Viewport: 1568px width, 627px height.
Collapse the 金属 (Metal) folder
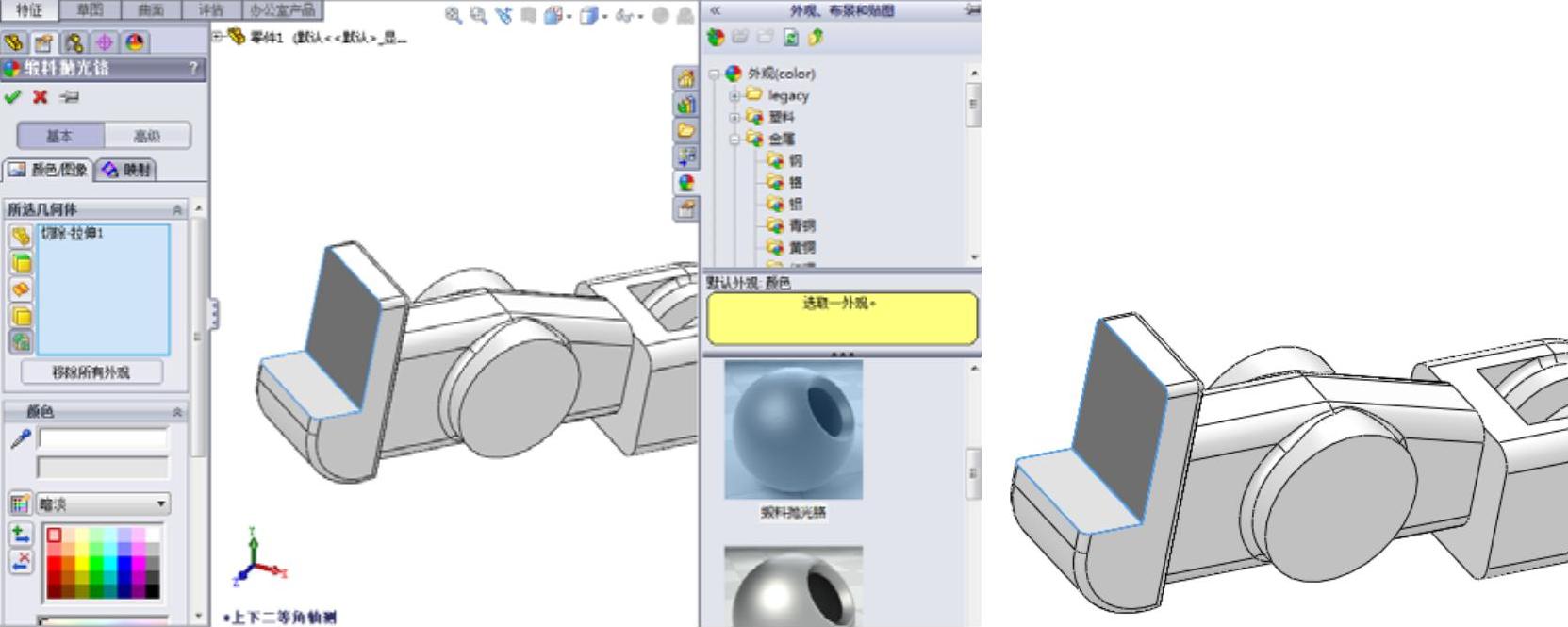click(734, 139)
